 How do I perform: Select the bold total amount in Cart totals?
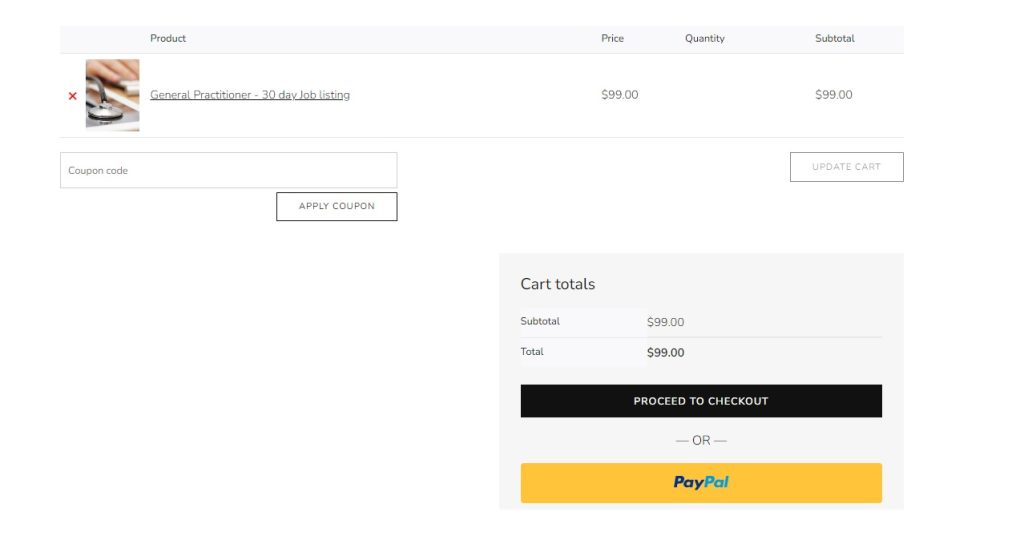(665, 353)
